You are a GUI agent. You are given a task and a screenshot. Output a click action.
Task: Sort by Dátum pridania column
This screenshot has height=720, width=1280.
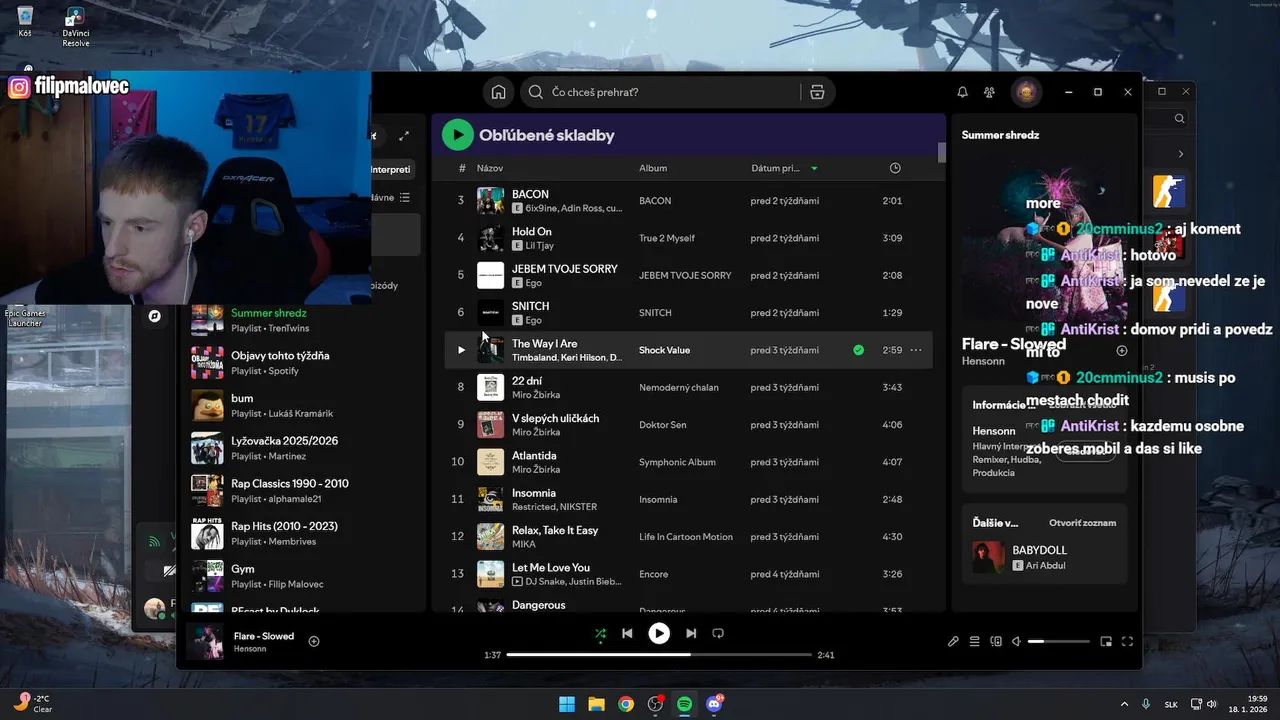[x=784, y=168]
